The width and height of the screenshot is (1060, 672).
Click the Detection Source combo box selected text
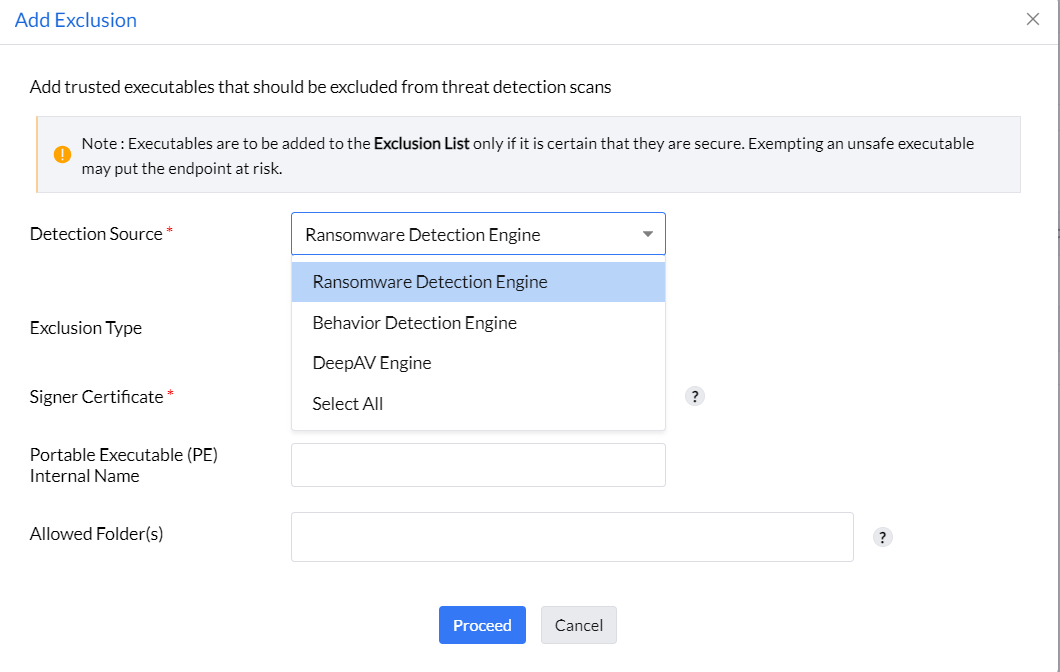pyautogui.click(x=422, y=235)
